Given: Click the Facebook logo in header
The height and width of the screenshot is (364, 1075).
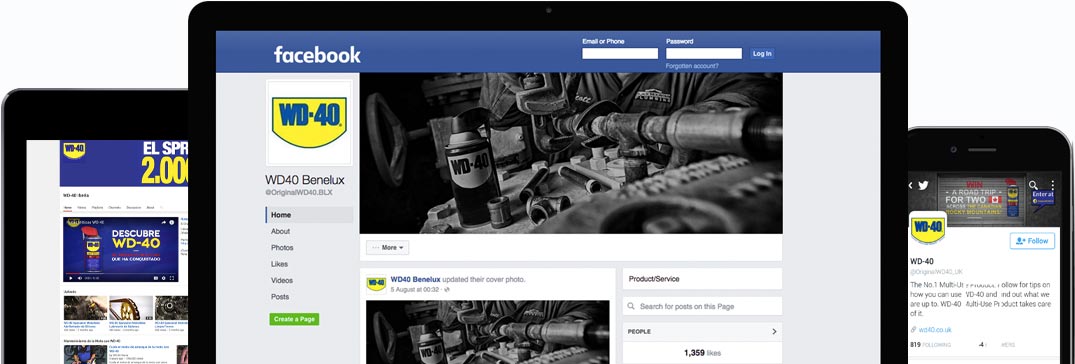Looking at the screenshot, I should coord(317,55).
